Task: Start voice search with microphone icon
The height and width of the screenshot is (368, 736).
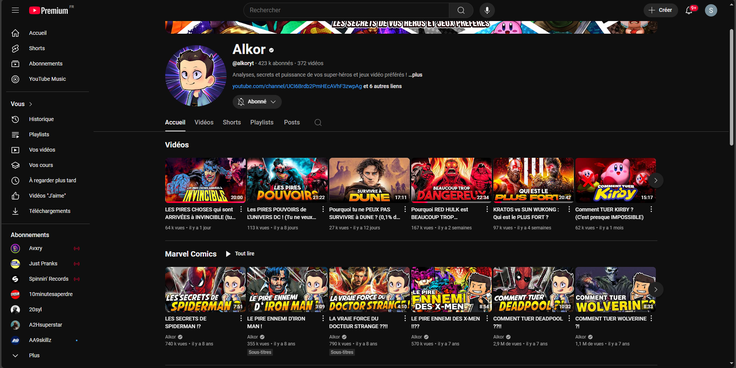Action: [487, 10]
